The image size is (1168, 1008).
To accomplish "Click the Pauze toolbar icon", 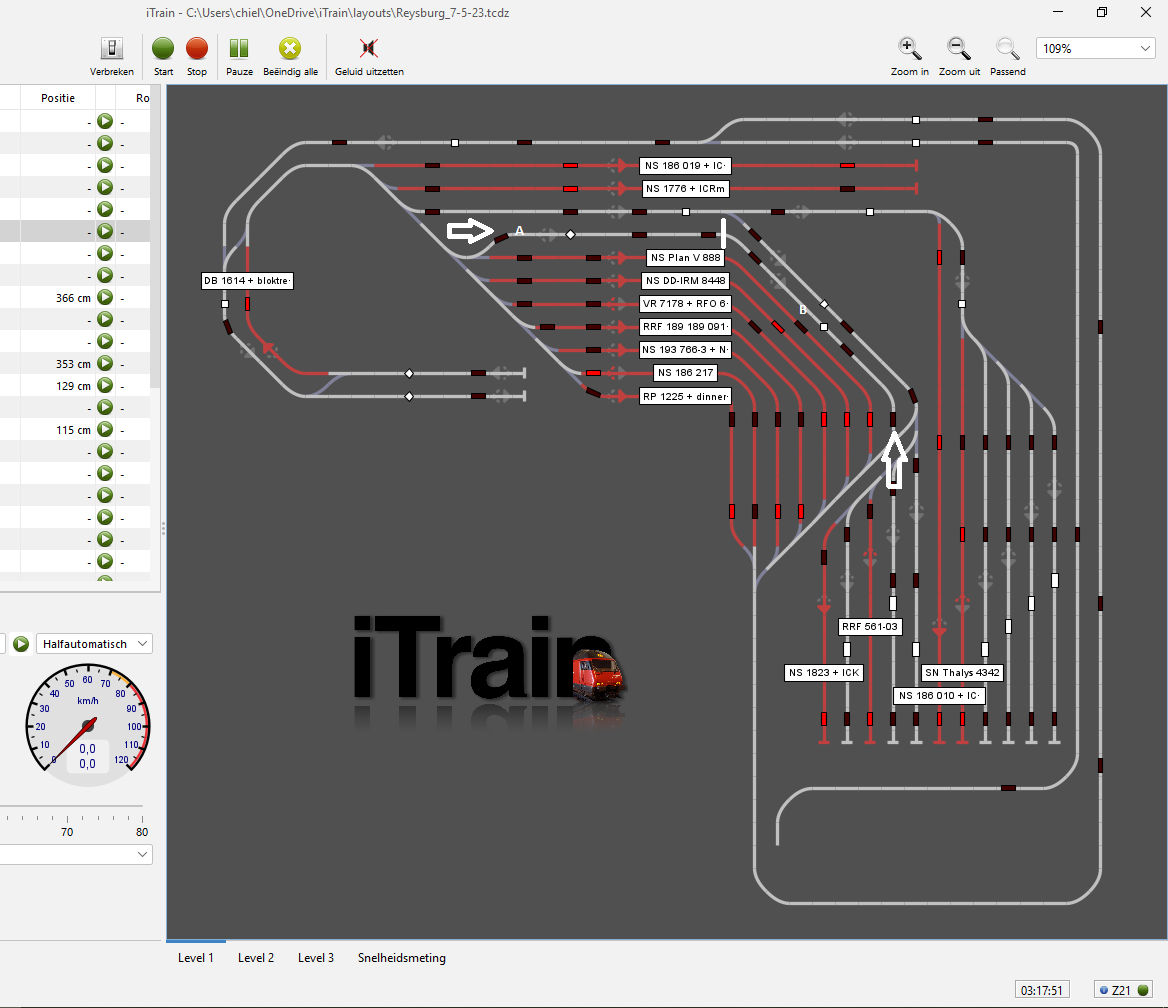I will 239,49.
